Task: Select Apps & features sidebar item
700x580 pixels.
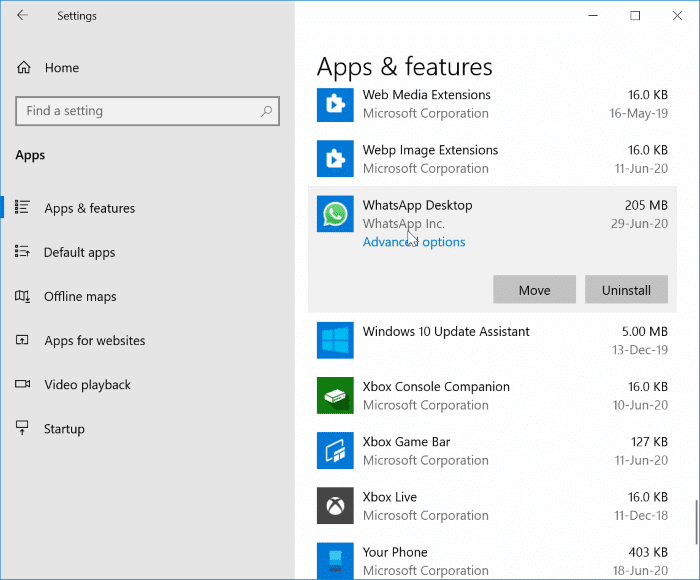Action: [147, 208]
